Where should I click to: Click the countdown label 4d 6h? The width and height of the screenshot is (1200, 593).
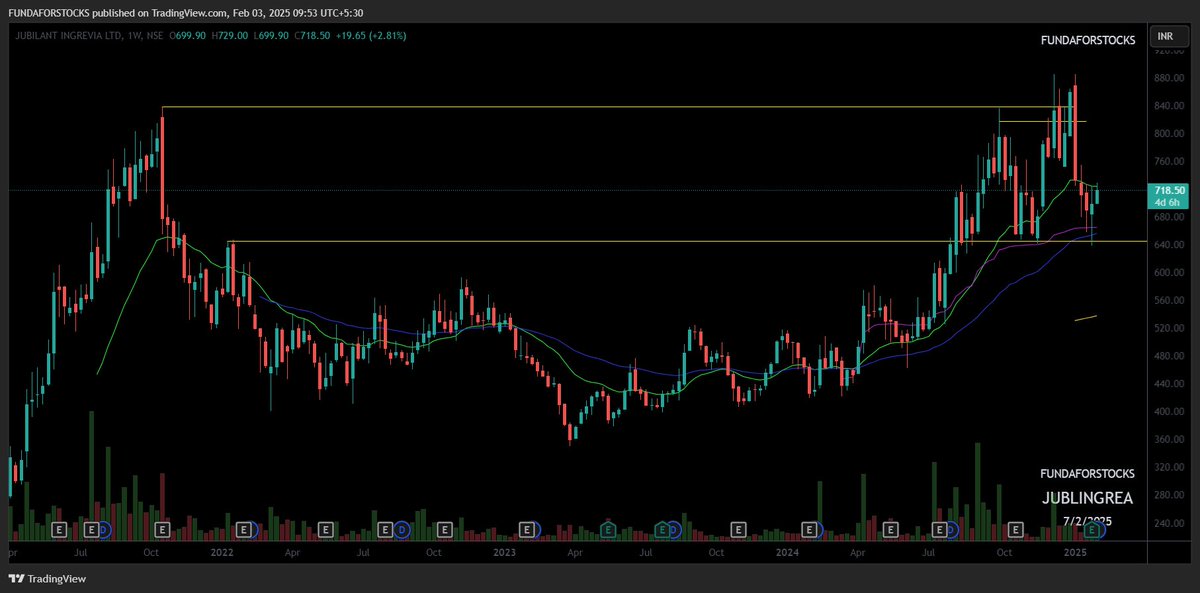pyautogui.click(x=1168, y=203)
